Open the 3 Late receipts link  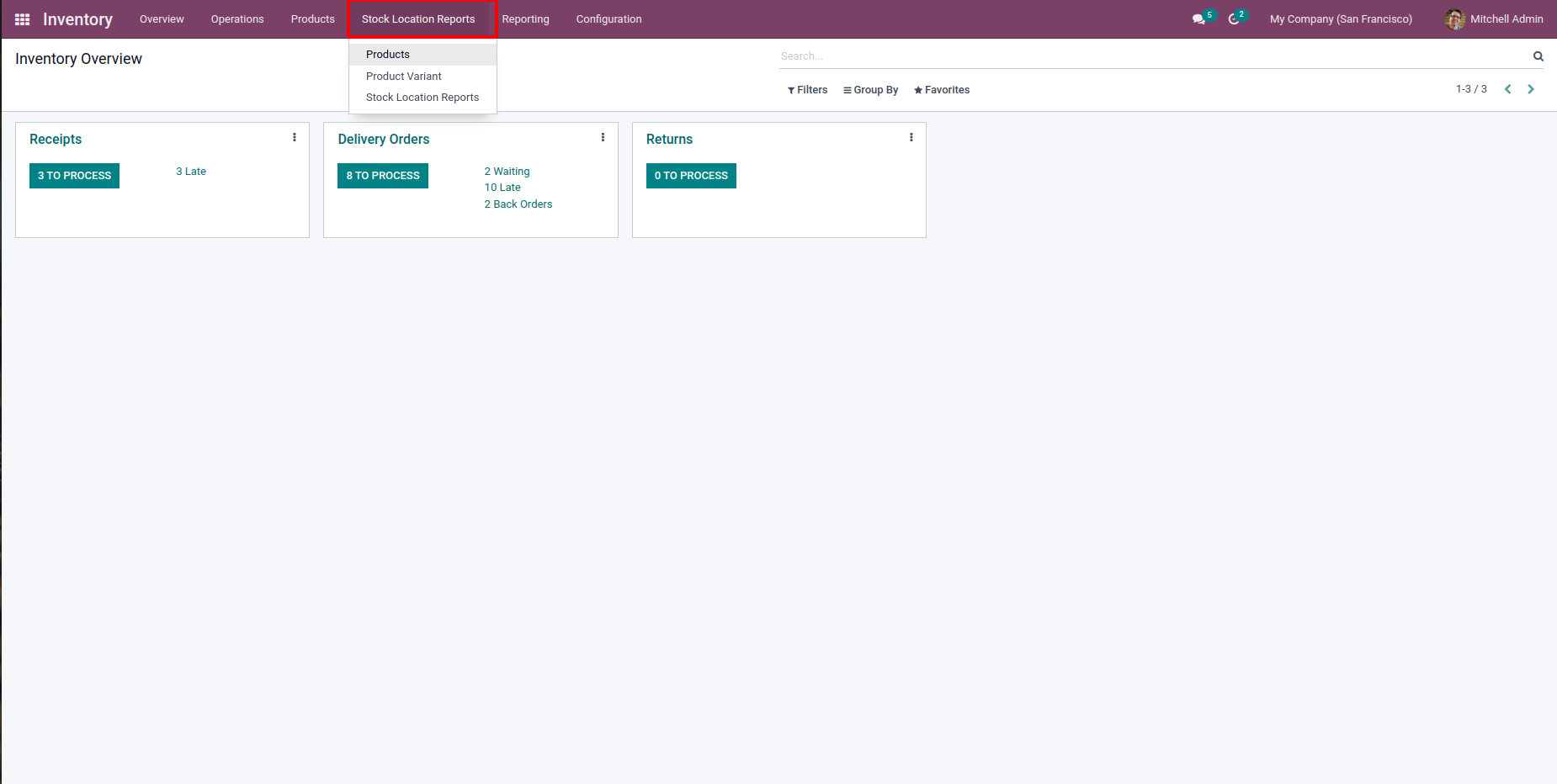(191, 172)
